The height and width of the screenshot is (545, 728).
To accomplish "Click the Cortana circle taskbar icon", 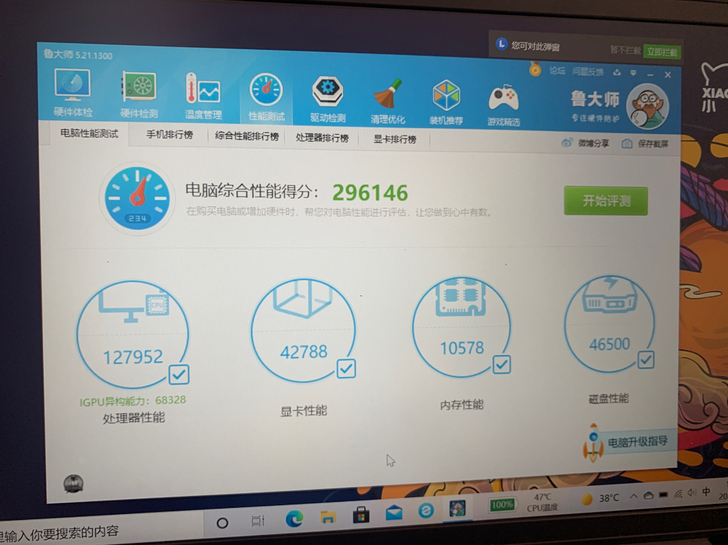I will pos(222,523).
